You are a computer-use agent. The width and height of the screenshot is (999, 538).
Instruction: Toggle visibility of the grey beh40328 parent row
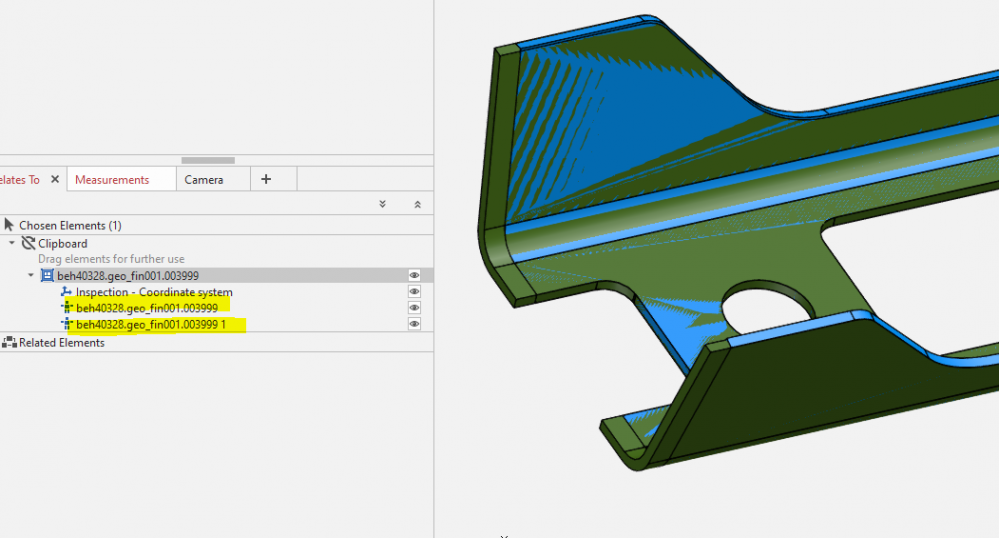[x=414, y=275]
